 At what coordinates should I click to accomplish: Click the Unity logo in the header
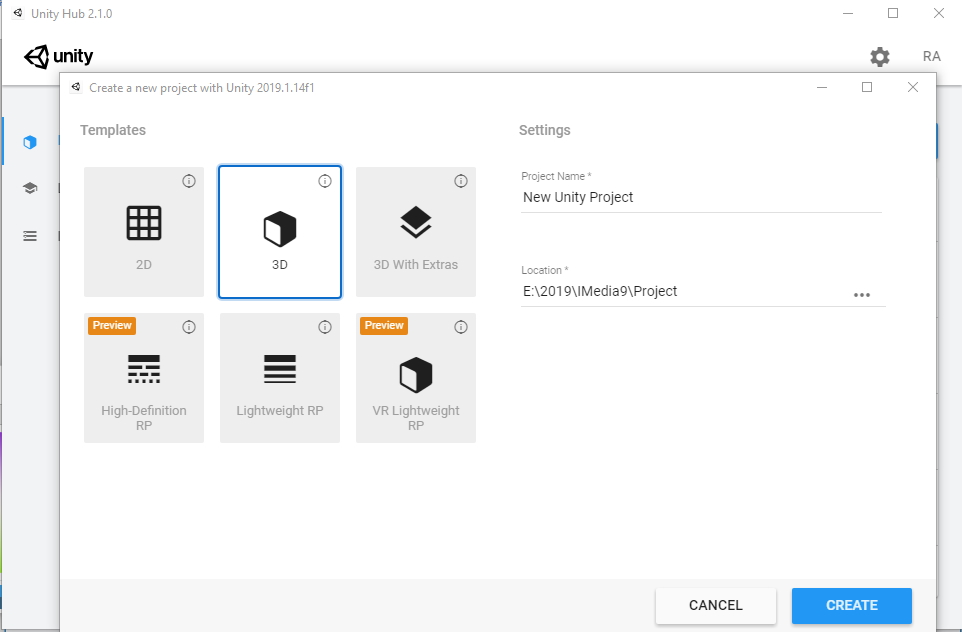click(59, 56)
